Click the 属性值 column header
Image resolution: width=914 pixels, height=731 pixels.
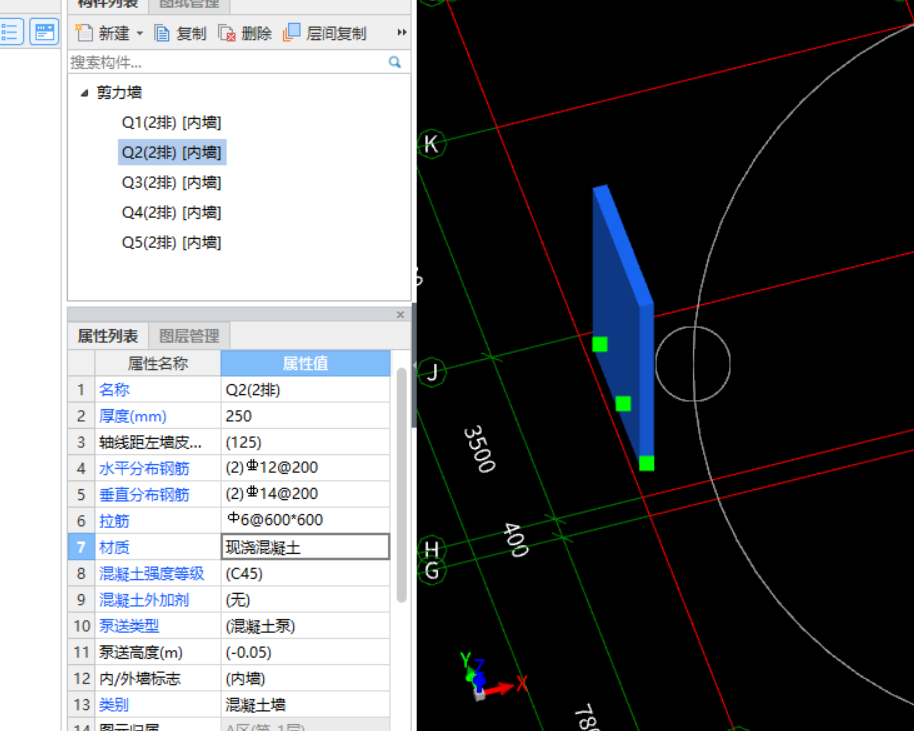(305, 364)
